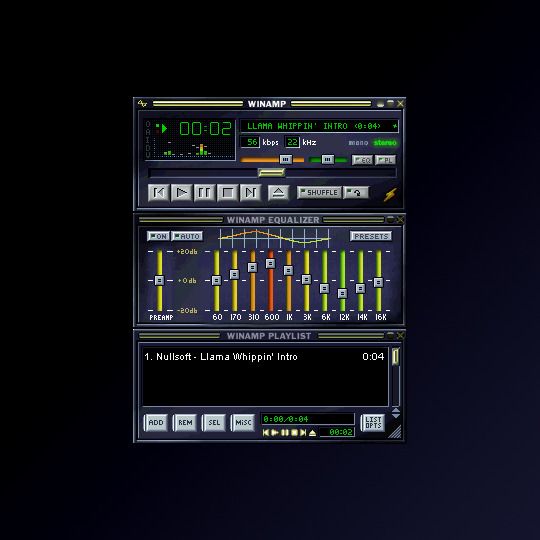540x540 pixels.
Task: Stop playback with the Stop button
Action: click(x=228, y=193)
